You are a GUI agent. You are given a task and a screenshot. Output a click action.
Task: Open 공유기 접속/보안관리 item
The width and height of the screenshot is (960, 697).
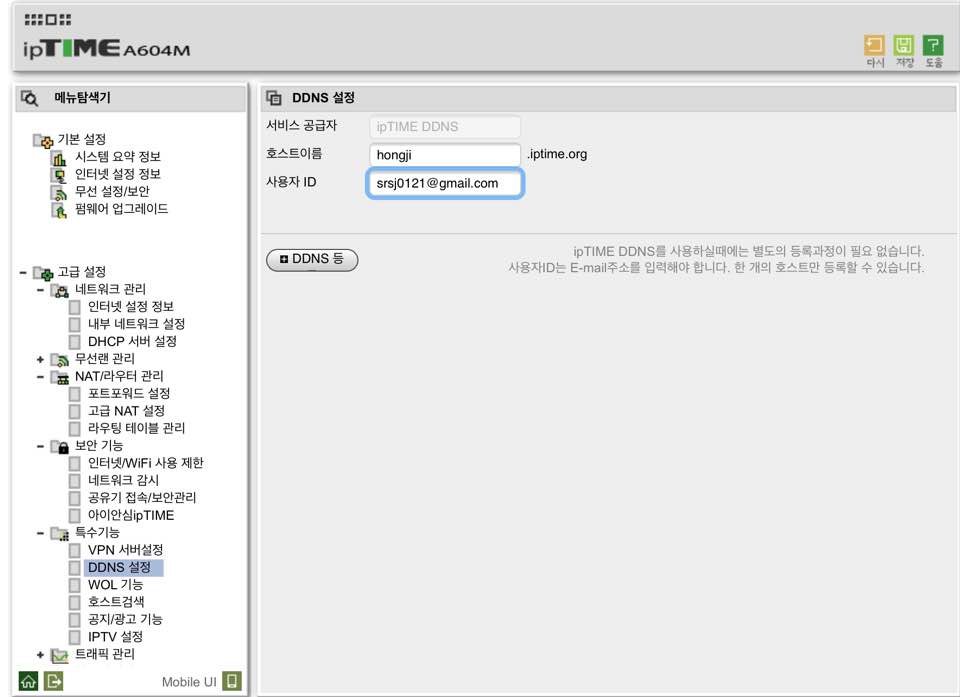(x=142, y=498)
